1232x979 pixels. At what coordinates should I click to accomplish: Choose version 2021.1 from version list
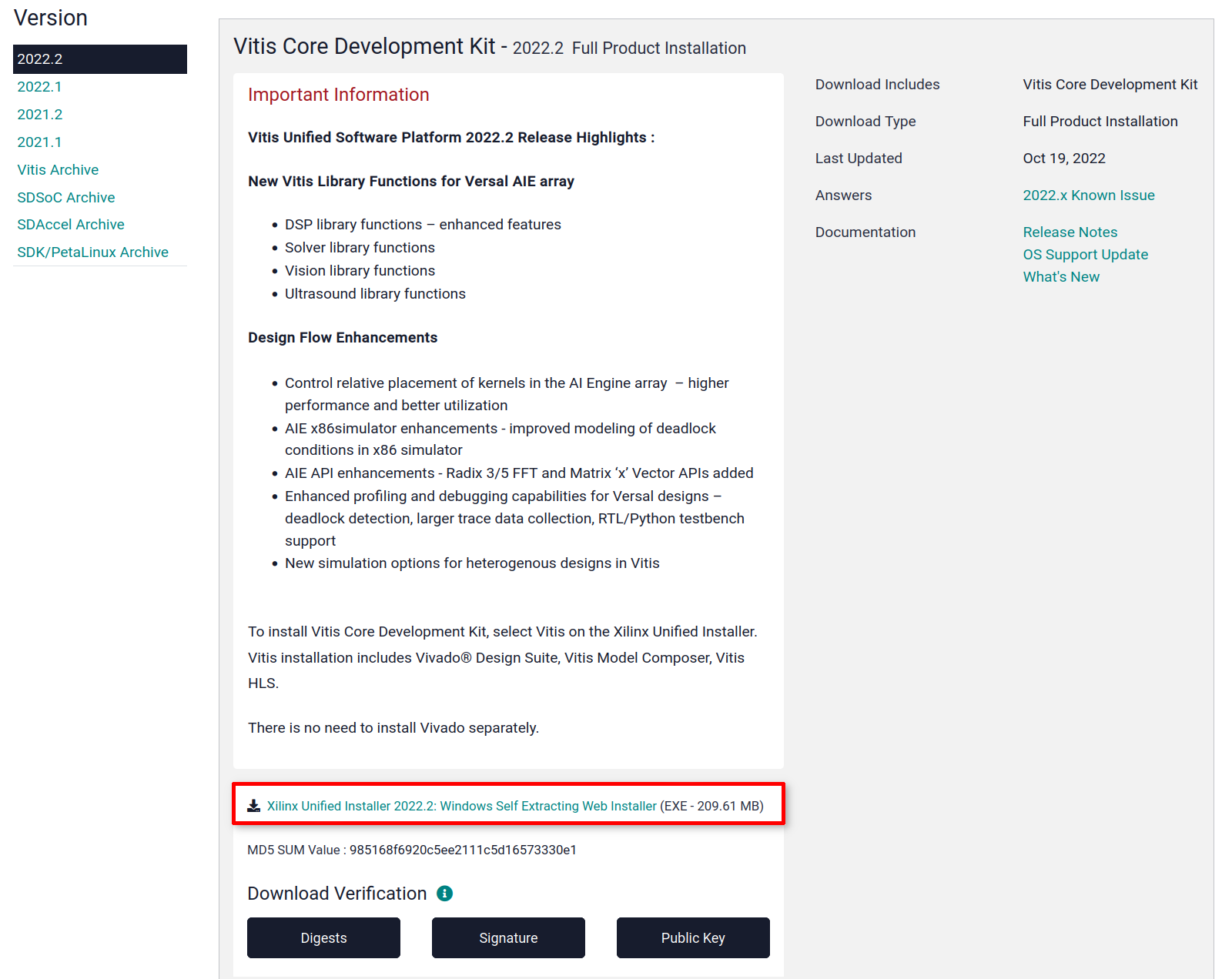pos(39,142)
